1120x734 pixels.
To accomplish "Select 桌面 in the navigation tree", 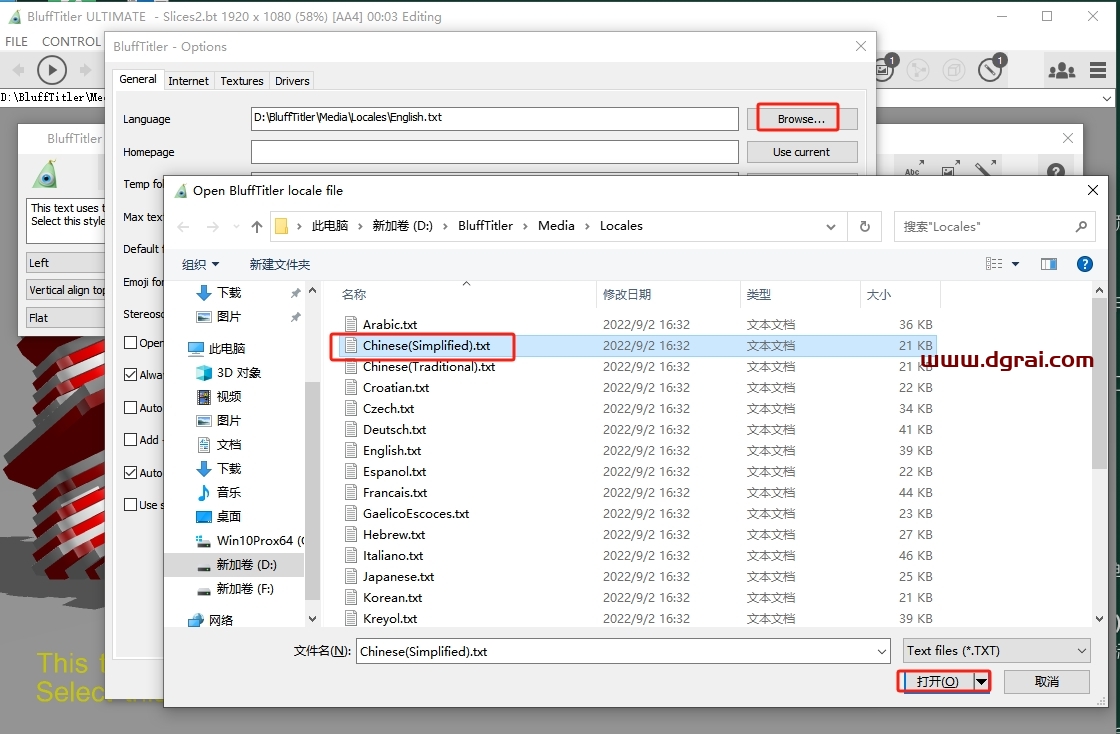I will 229,516.
